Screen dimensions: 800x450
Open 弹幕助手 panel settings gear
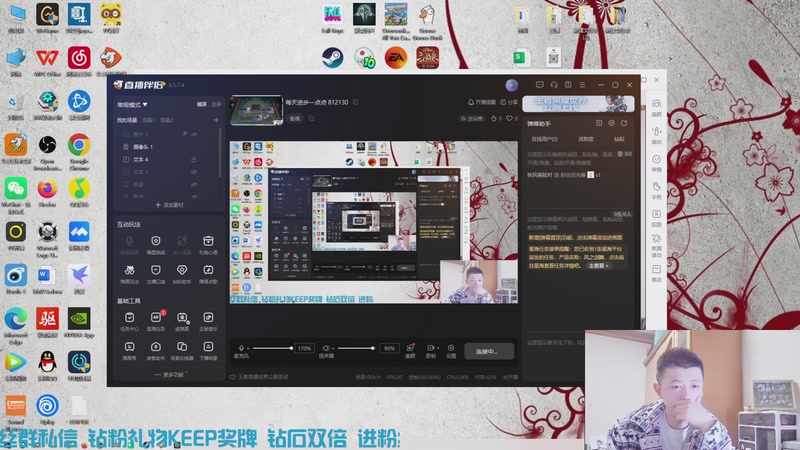coord(611,123)
